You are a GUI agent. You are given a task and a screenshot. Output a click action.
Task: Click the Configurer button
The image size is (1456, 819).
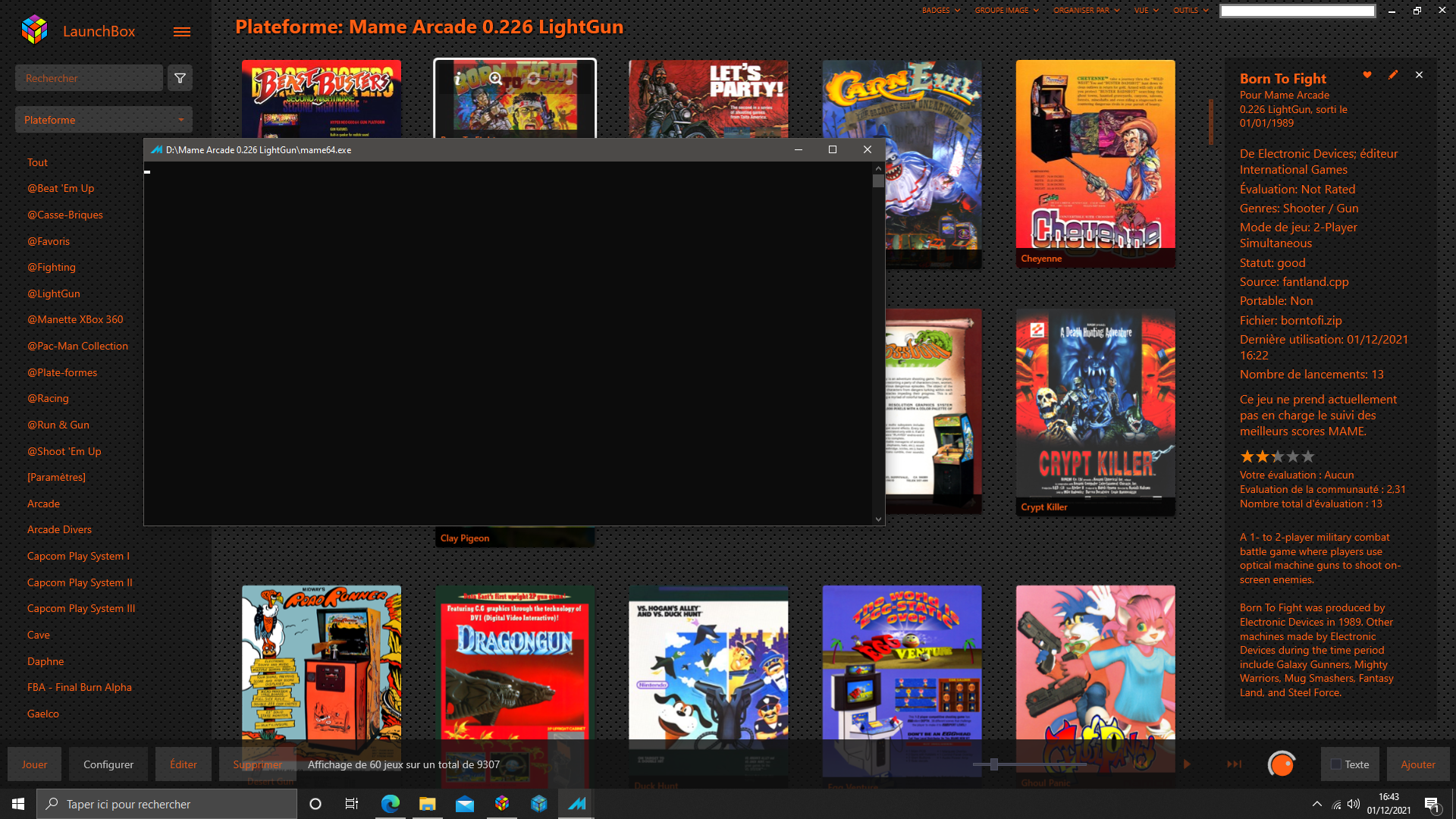(108, 764)
